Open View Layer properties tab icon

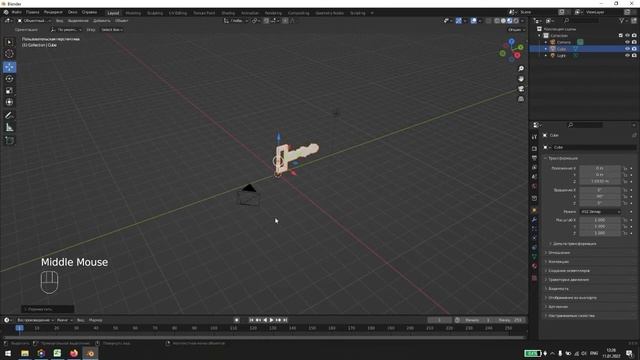(534, 167)
